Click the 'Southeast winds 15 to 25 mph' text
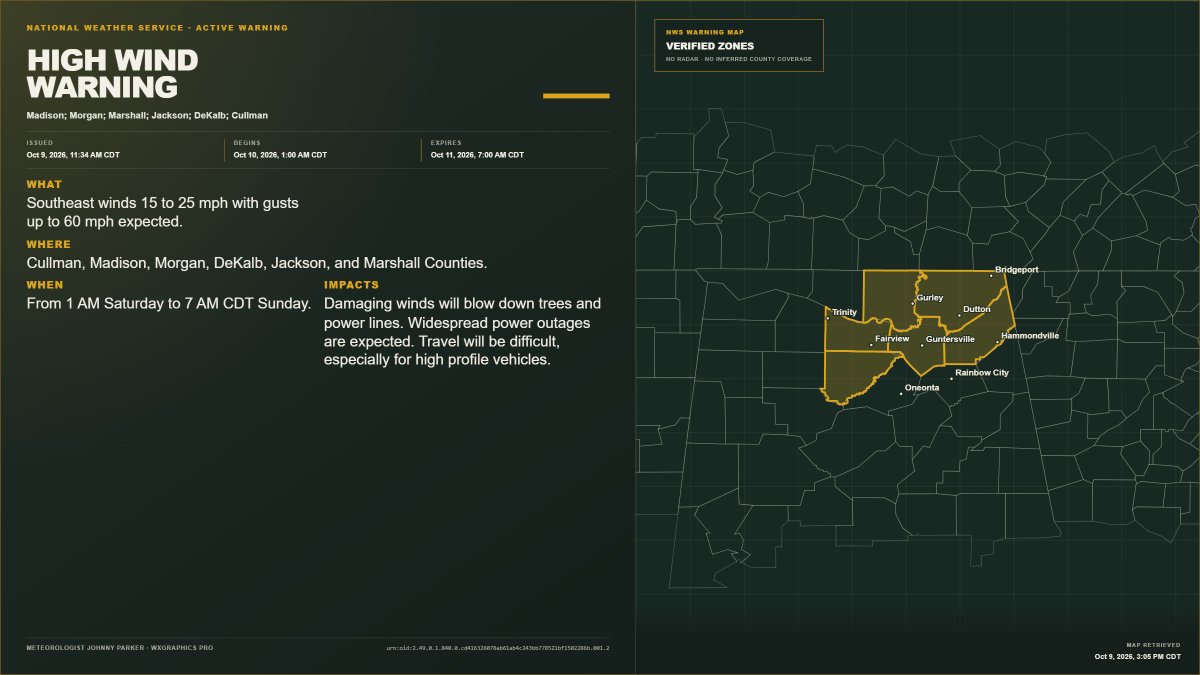Screen dimensions: 1200x675 (163, 212)
